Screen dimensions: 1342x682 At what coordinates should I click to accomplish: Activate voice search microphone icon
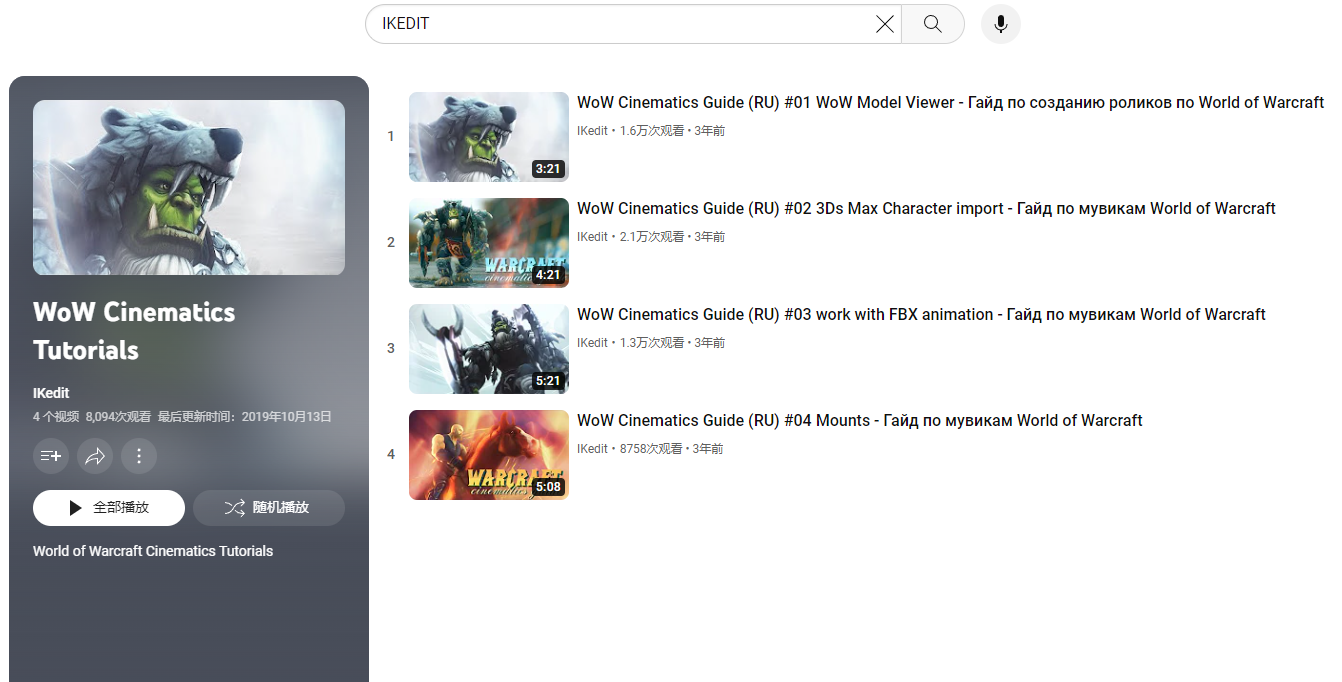point(1000,24)
